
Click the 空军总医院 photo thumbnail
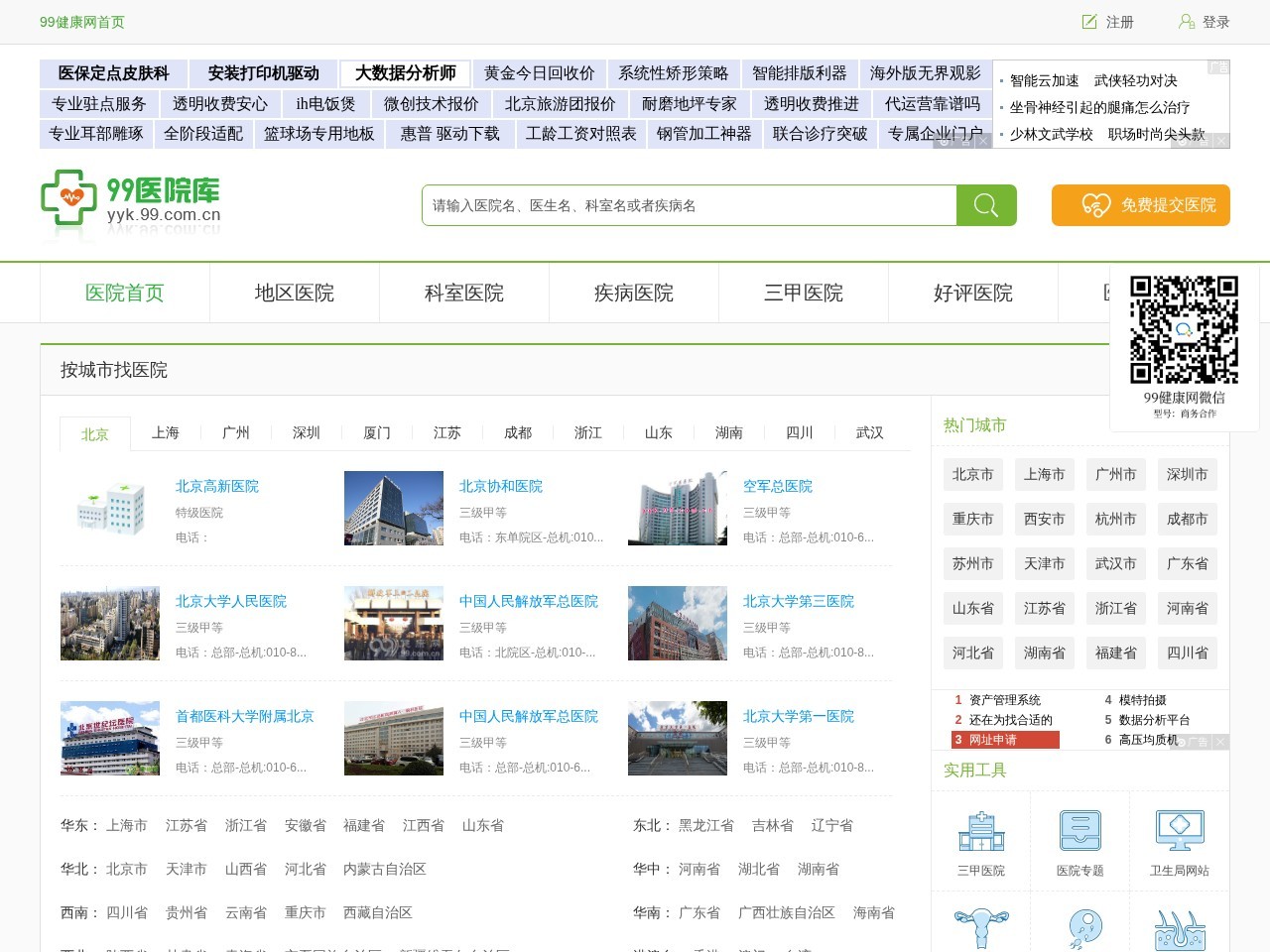(677, 508)
